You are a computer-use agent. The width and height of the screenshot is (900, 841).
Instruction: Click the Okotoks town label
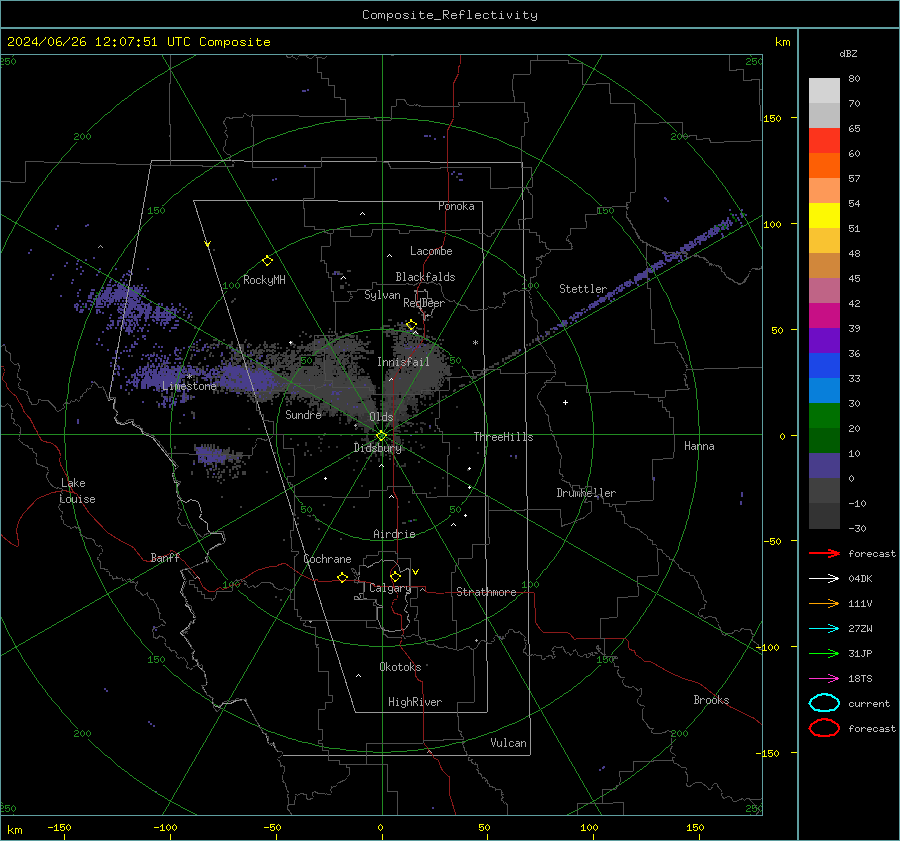[400, 667]
